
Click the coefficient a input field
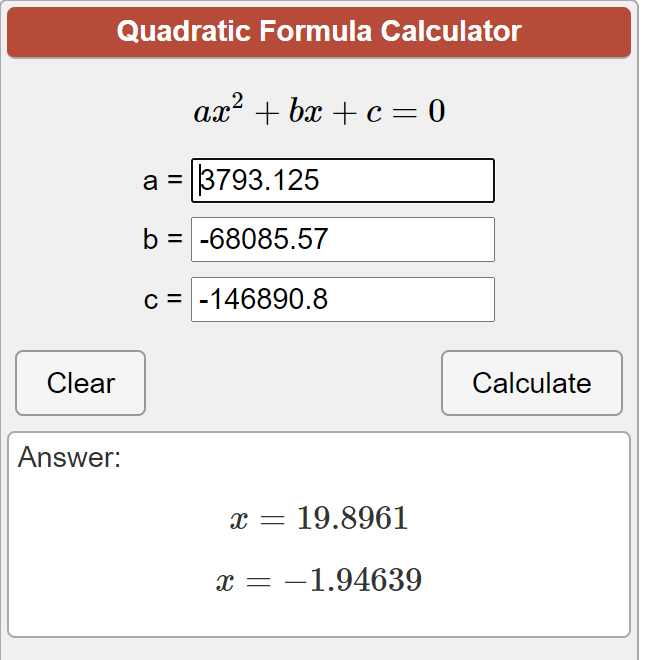(343, 180)
